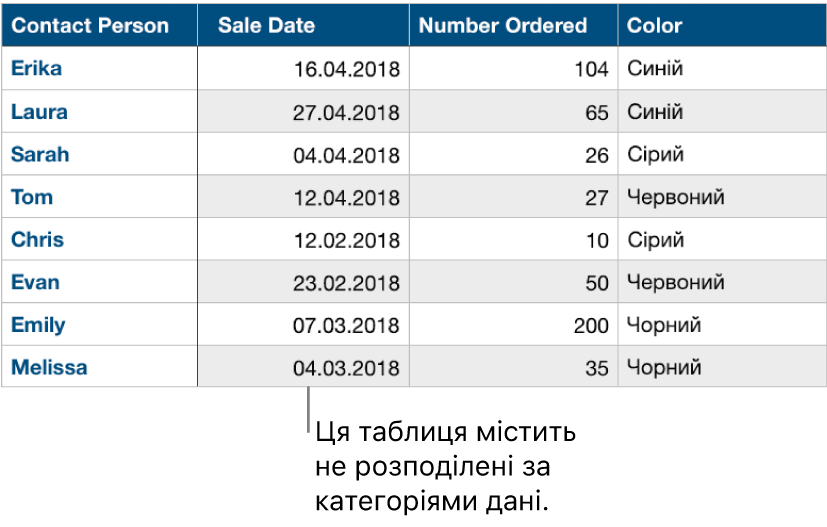Viewport: 827px width, 527px height.
Task: Click the 04.03.2018 sale date cell
Action: [346, 368]
